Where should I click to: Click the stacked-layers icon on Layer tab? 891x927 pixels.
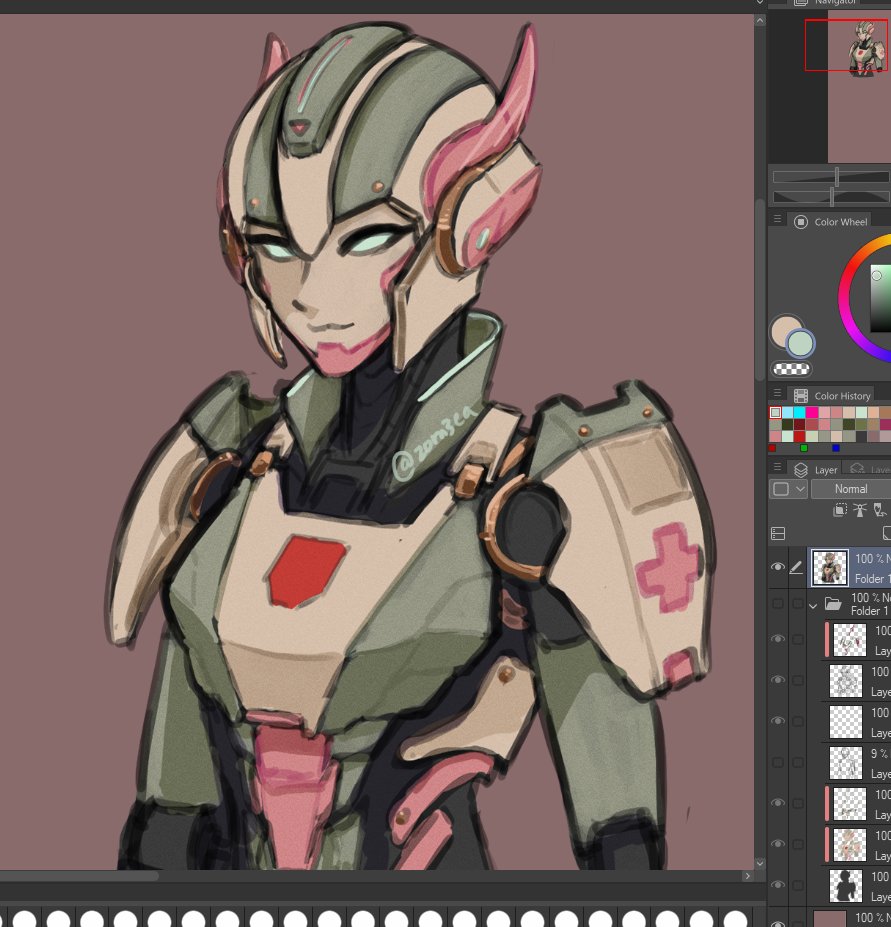click(x=801, y=469)
